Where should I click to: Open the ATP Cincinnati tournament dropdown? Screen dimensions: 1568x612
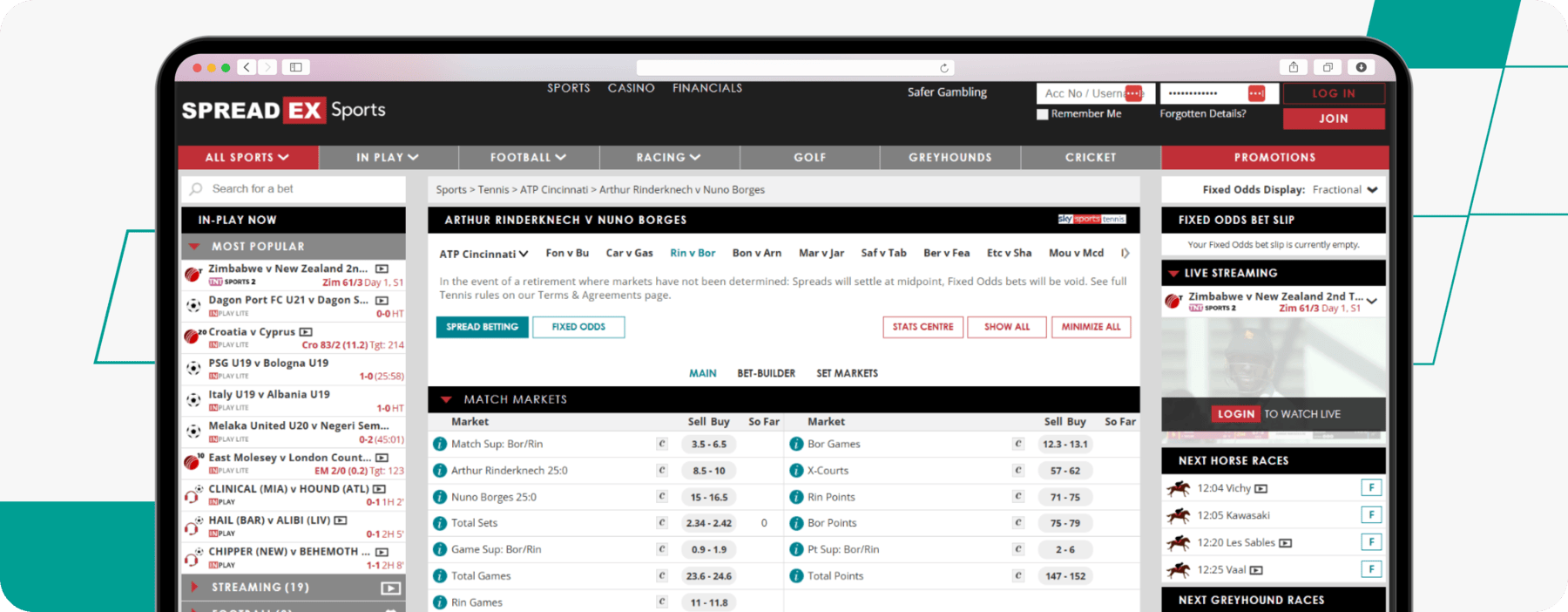(x=483, y=254)
